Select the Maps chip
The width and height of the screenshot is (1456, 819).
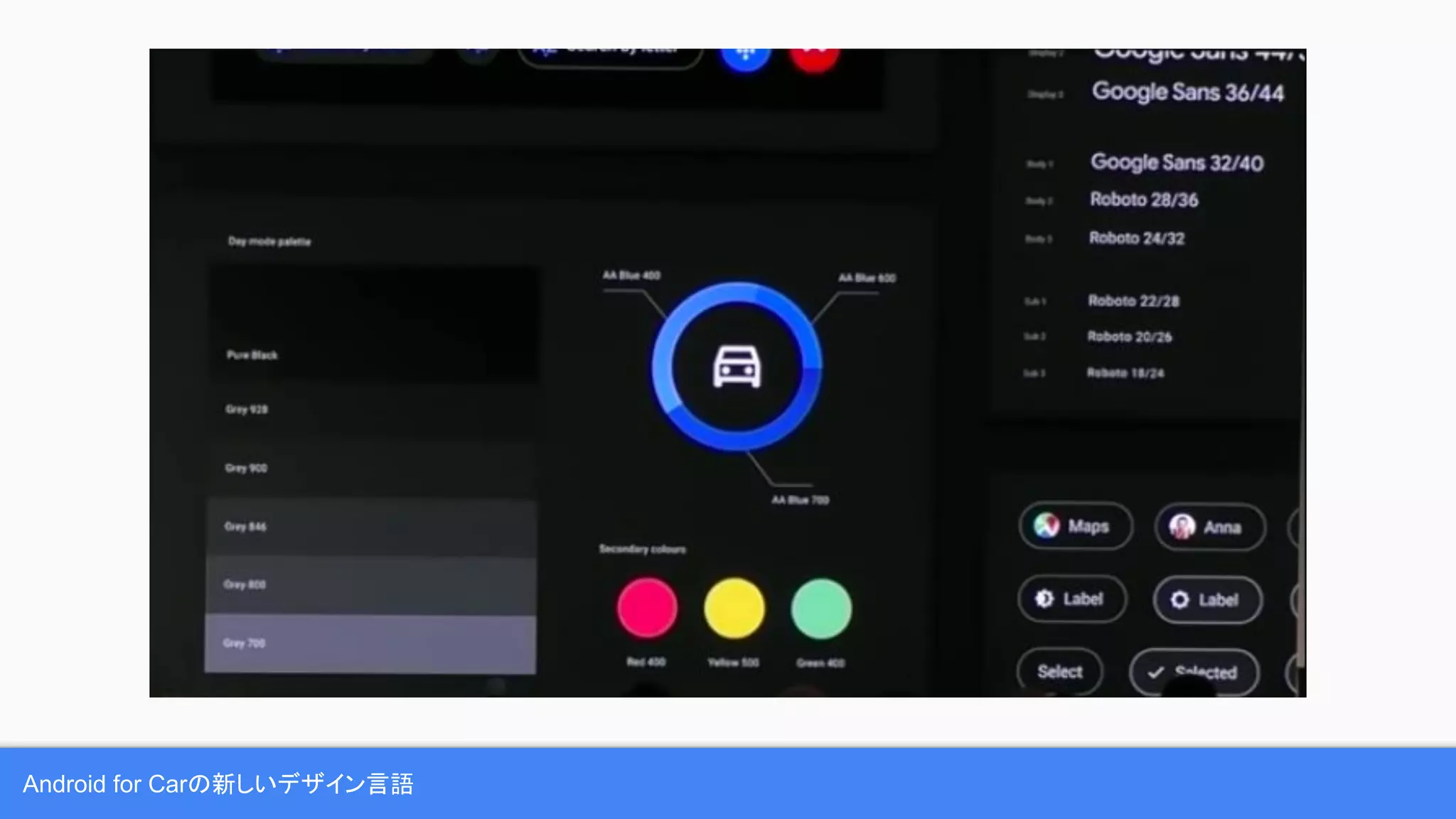point(1076,526)
